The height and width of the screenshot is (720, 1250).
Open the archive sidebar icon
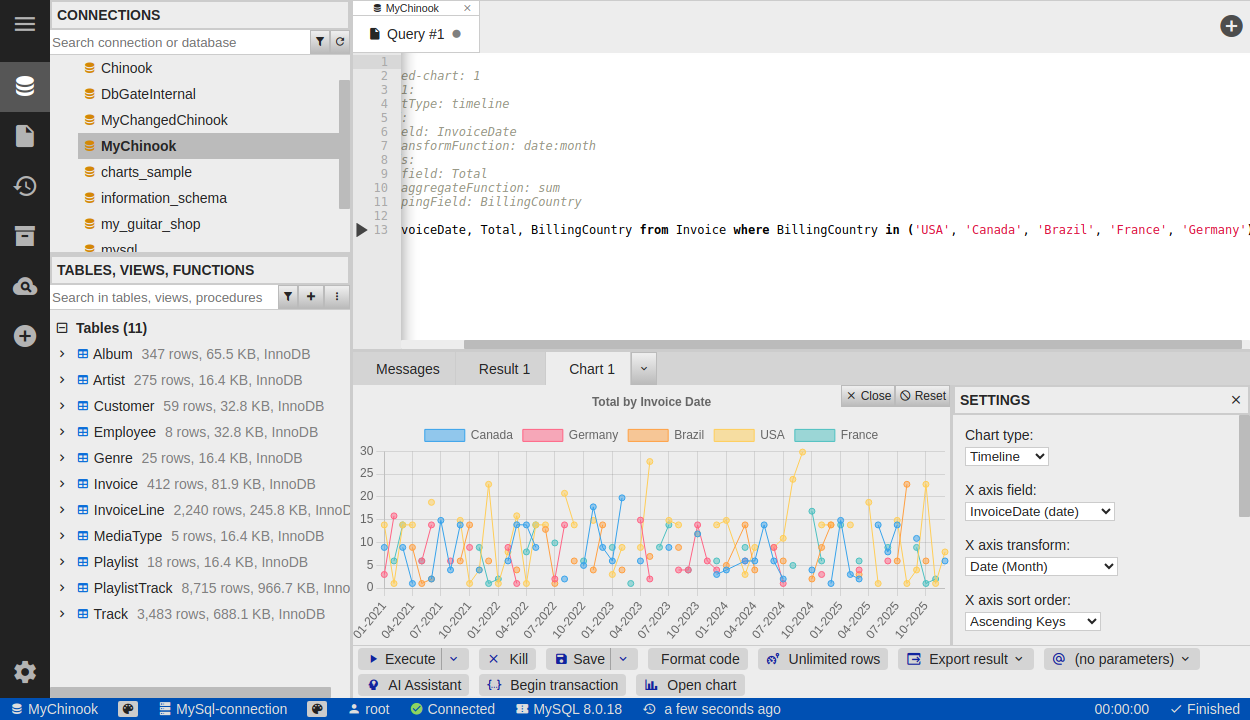(x=25, y=236)
